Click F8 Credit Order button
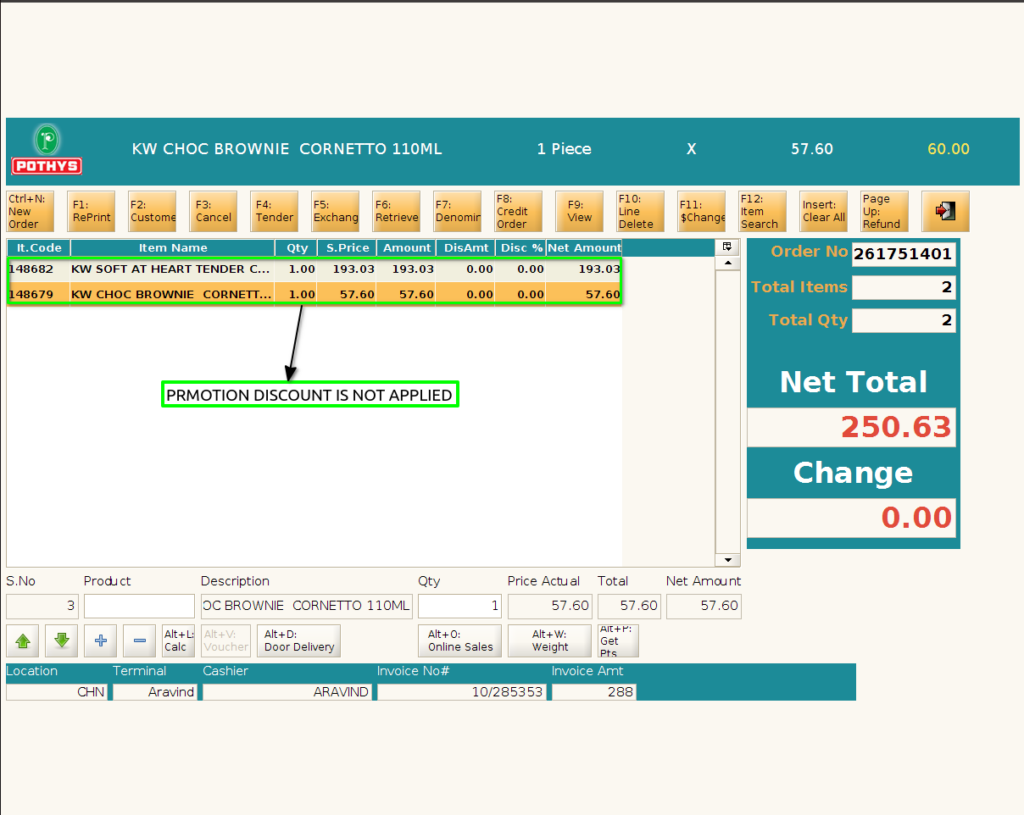This screenshot has height=815, width=1024. click(518, 211)
